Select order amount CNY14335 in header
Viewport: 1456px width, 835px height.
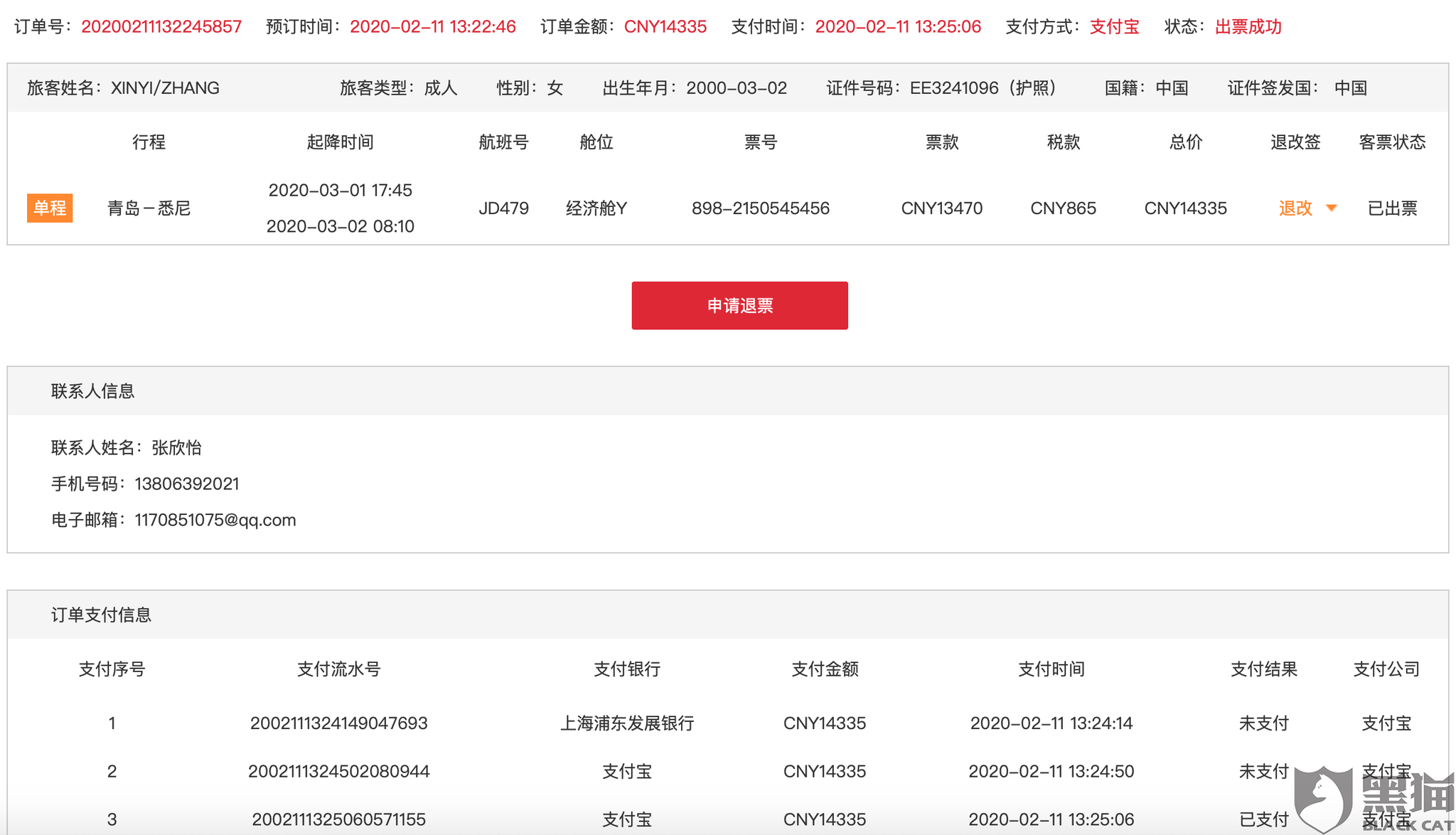(x=665, y=27)
